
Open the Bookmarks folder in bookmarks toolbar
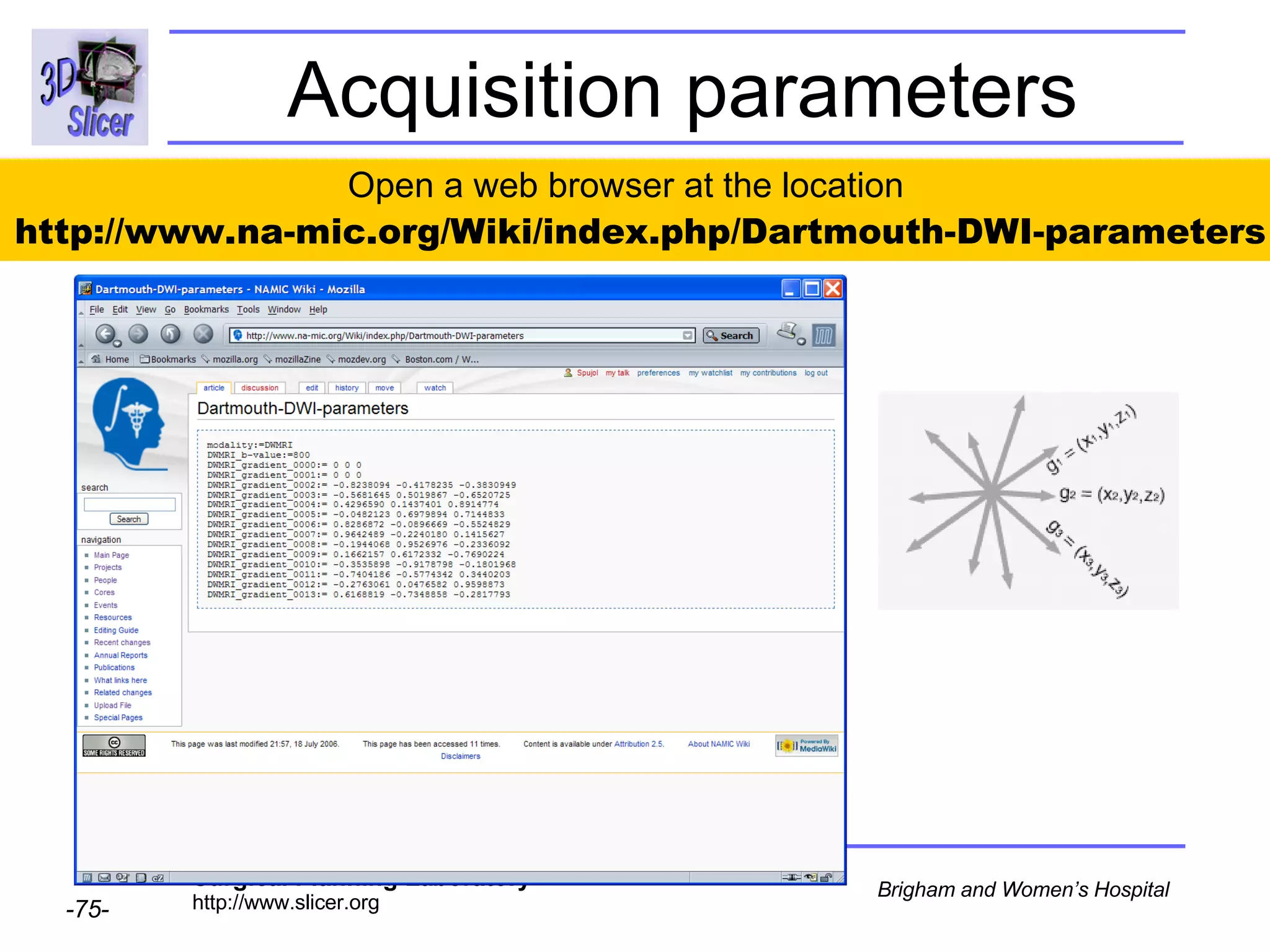click(168, 359)
